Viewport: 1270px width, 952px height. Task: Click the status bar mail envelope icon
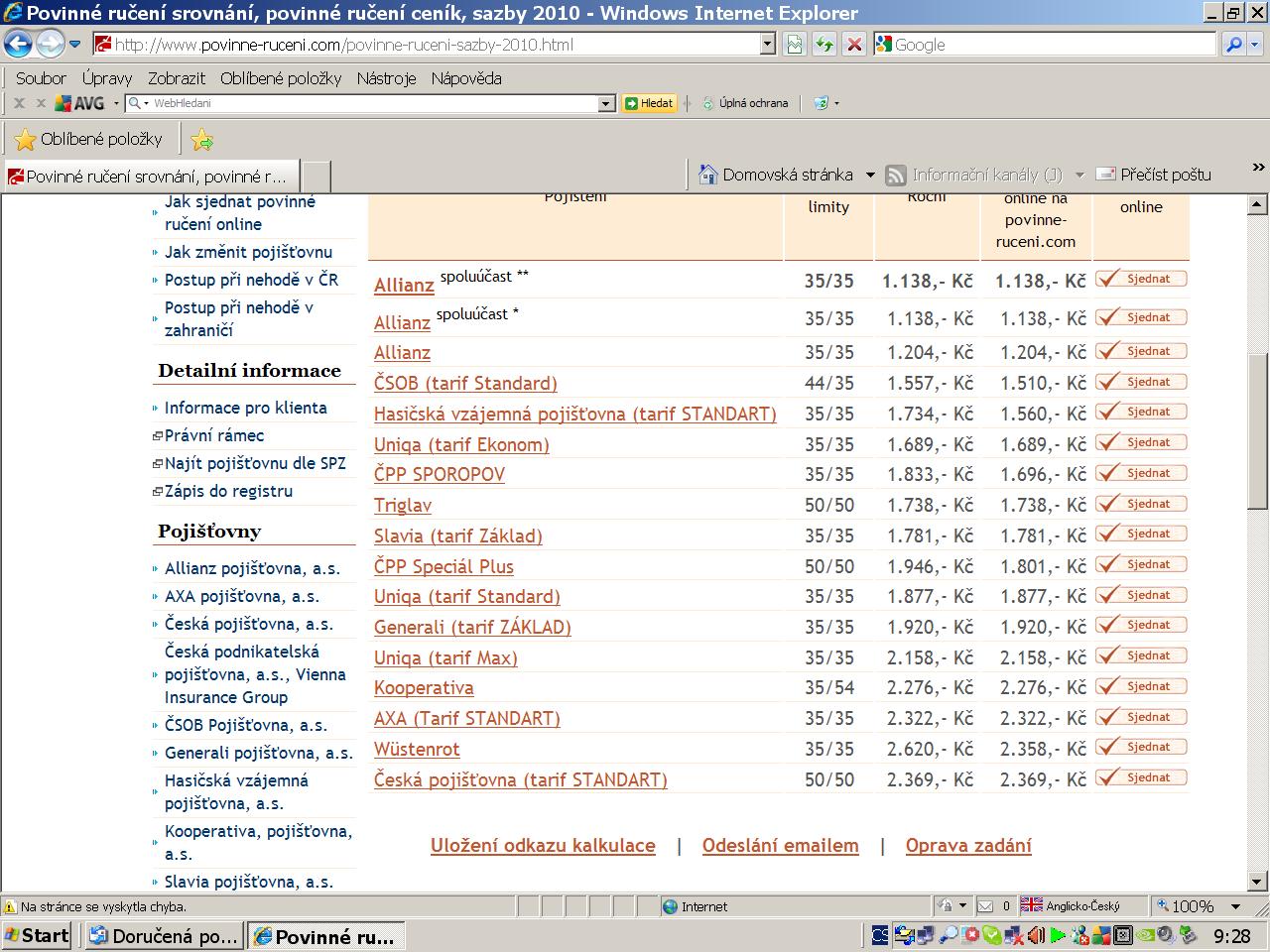click(x=985, y=906)
